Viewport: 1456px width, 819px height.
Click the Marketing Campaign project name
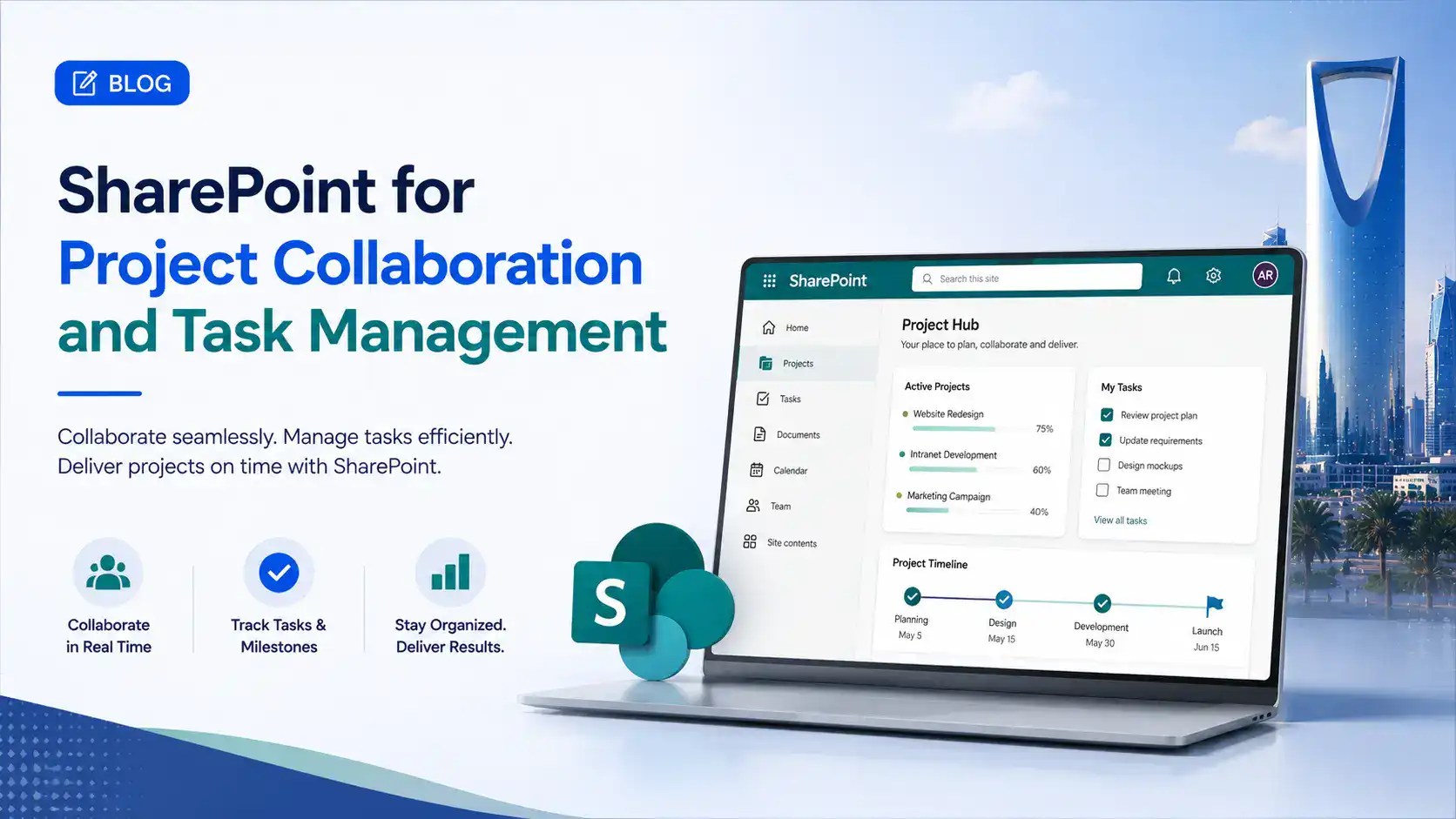948,496
